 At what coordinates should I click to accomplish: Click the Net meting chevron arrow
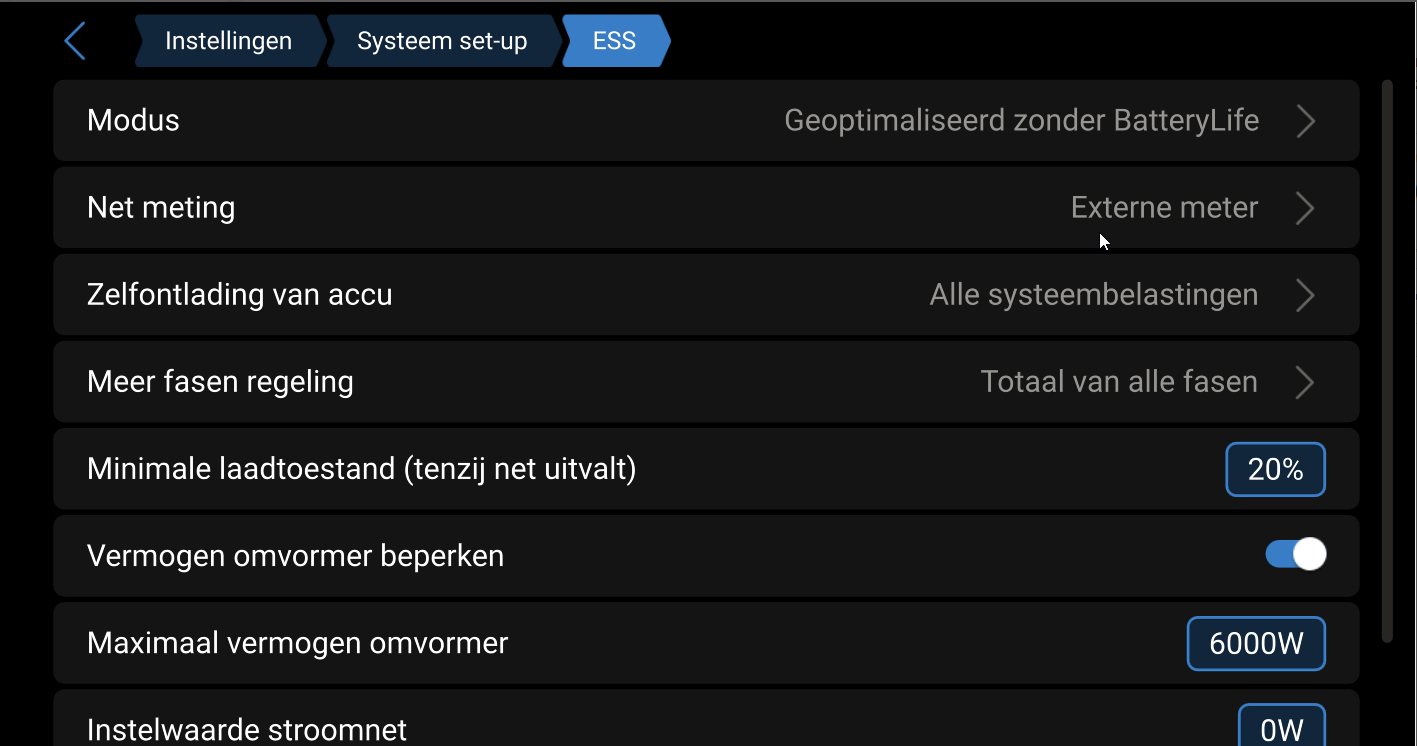pos(1305,208)
